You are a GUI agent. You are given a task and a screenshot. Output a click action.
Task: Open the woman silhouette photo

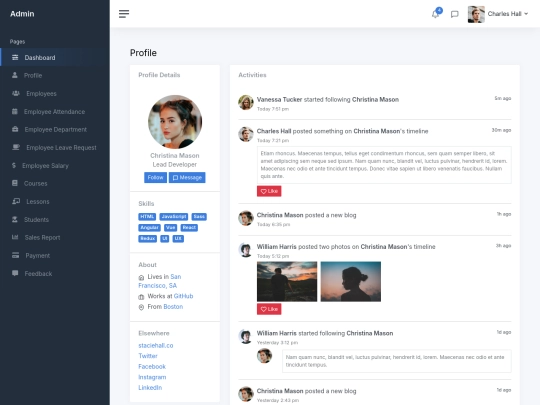pyautogui.click(x=351, y=282)
